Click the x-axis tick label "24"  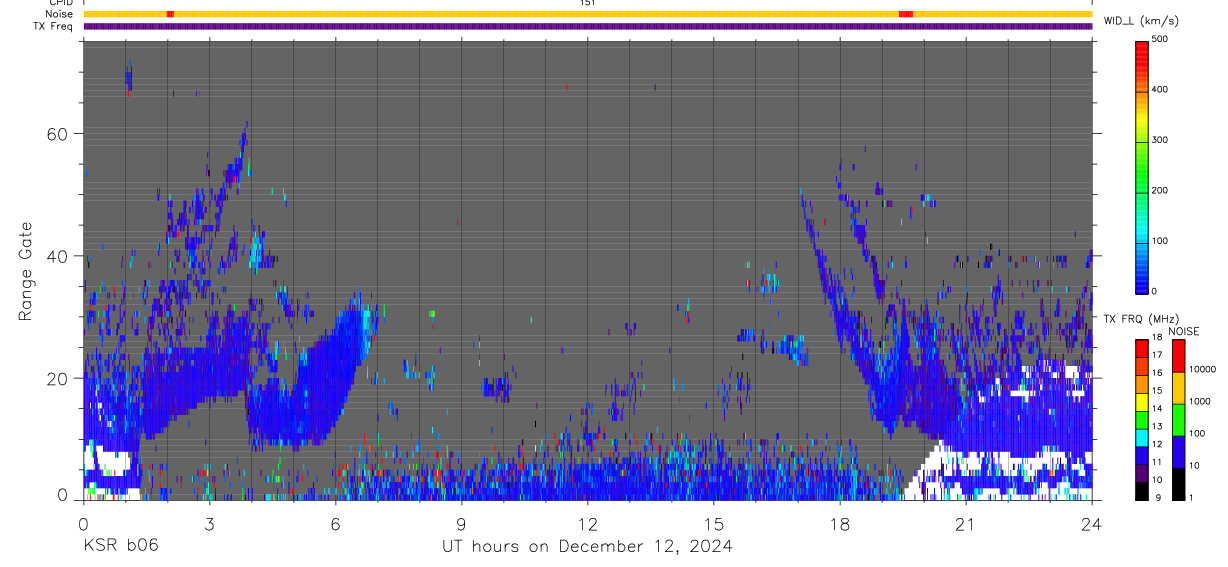(x=1091, y=524)
